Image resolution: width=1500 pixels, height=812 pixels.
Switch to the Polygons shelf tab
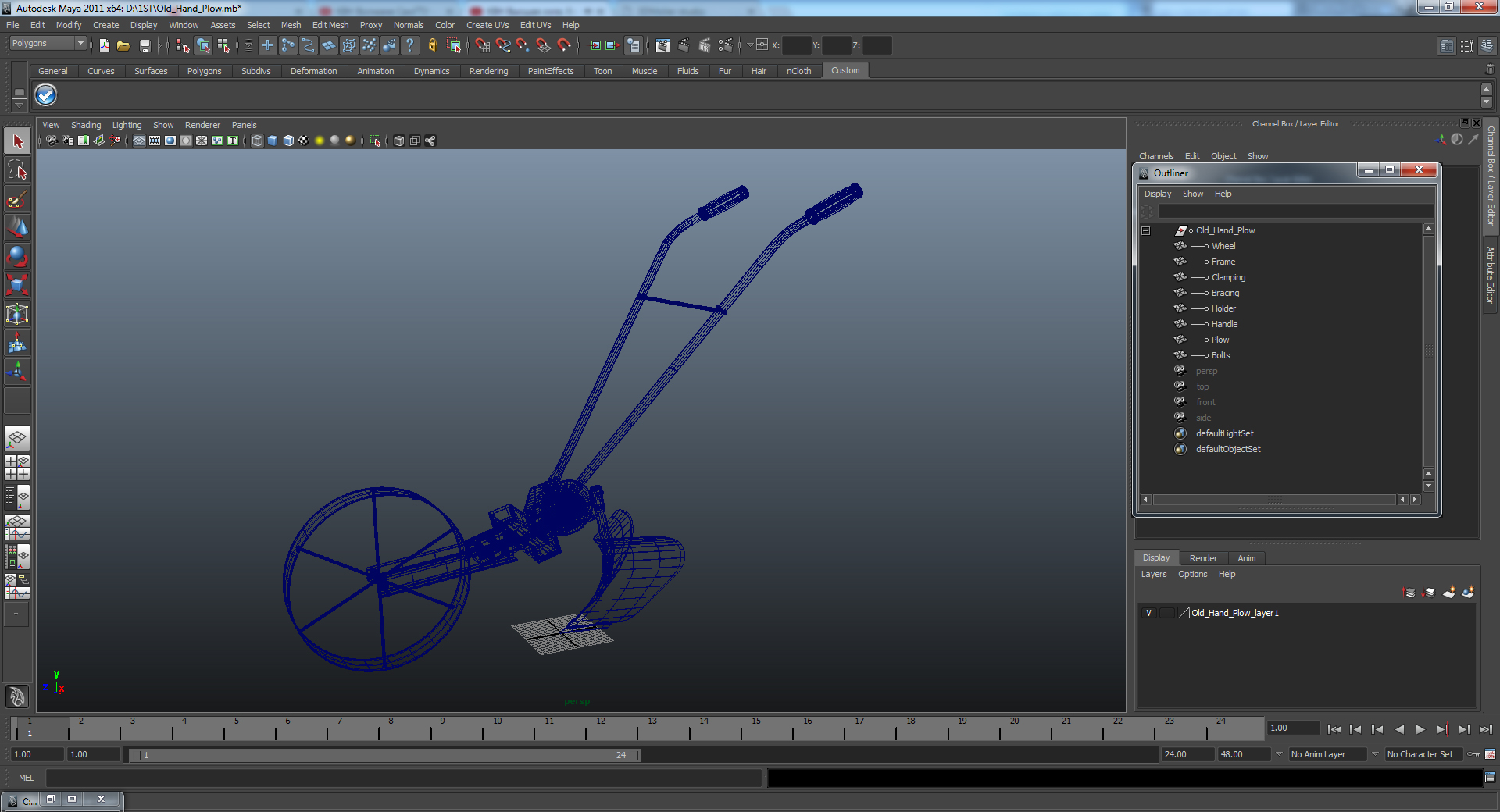[204, 71]
